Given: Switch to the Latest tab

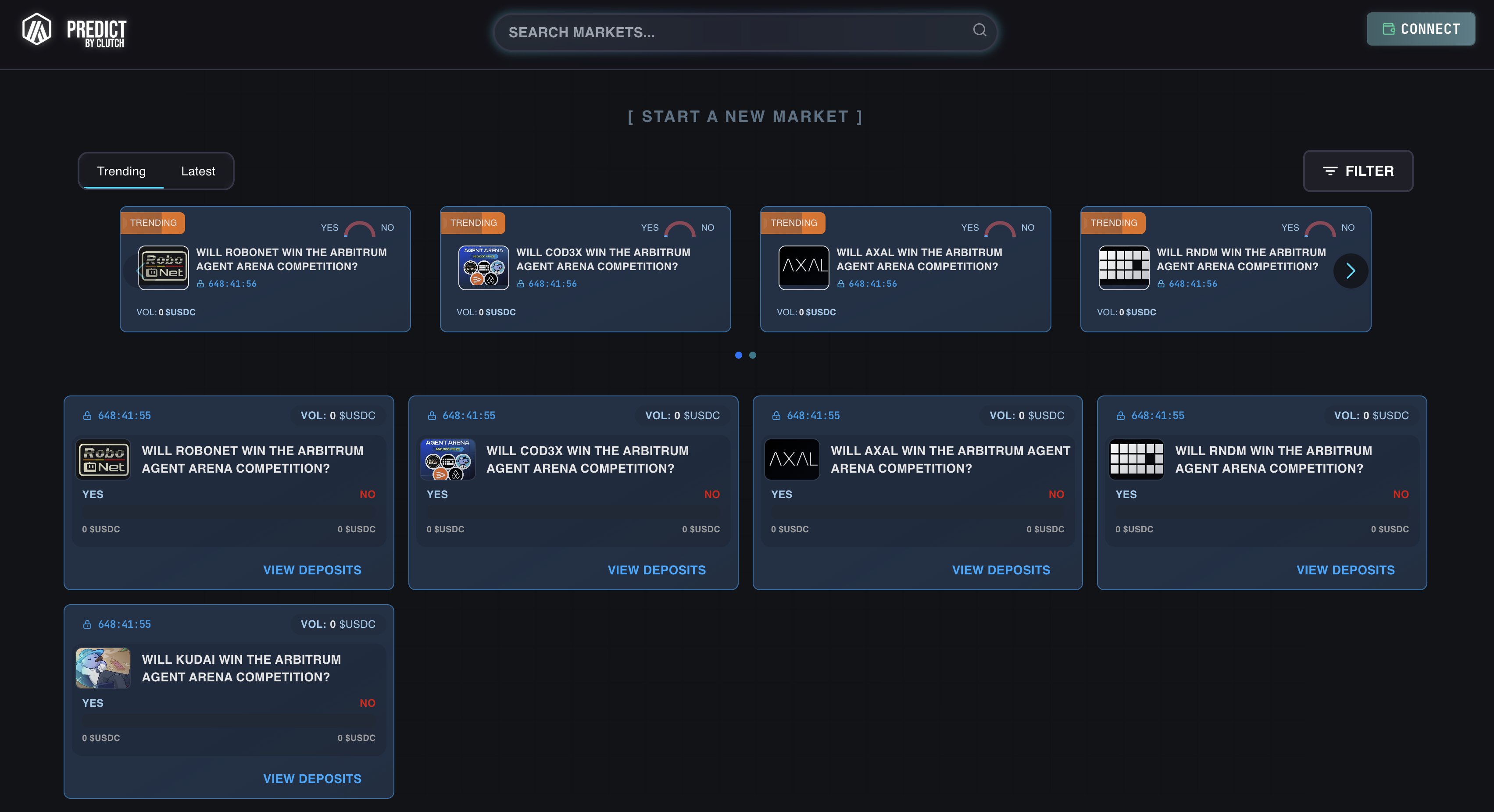Looking at the screenshot, I should pos(198,171).
